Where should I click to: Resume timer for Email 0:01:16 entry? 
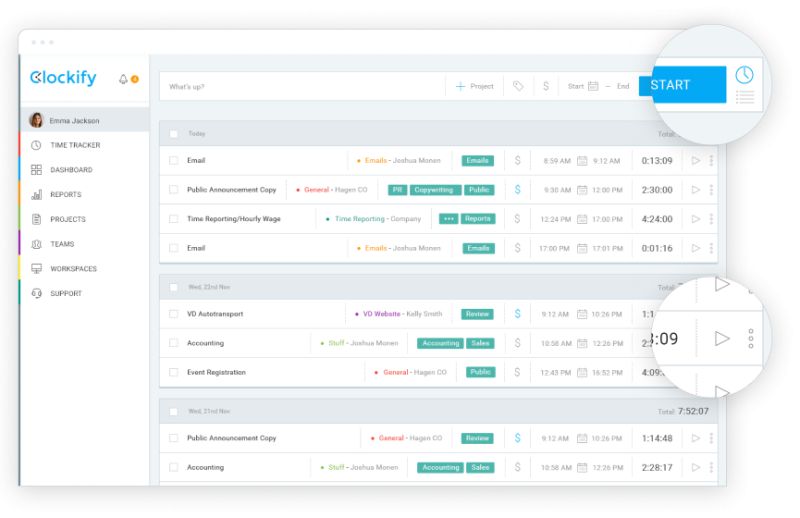[695, 248]
